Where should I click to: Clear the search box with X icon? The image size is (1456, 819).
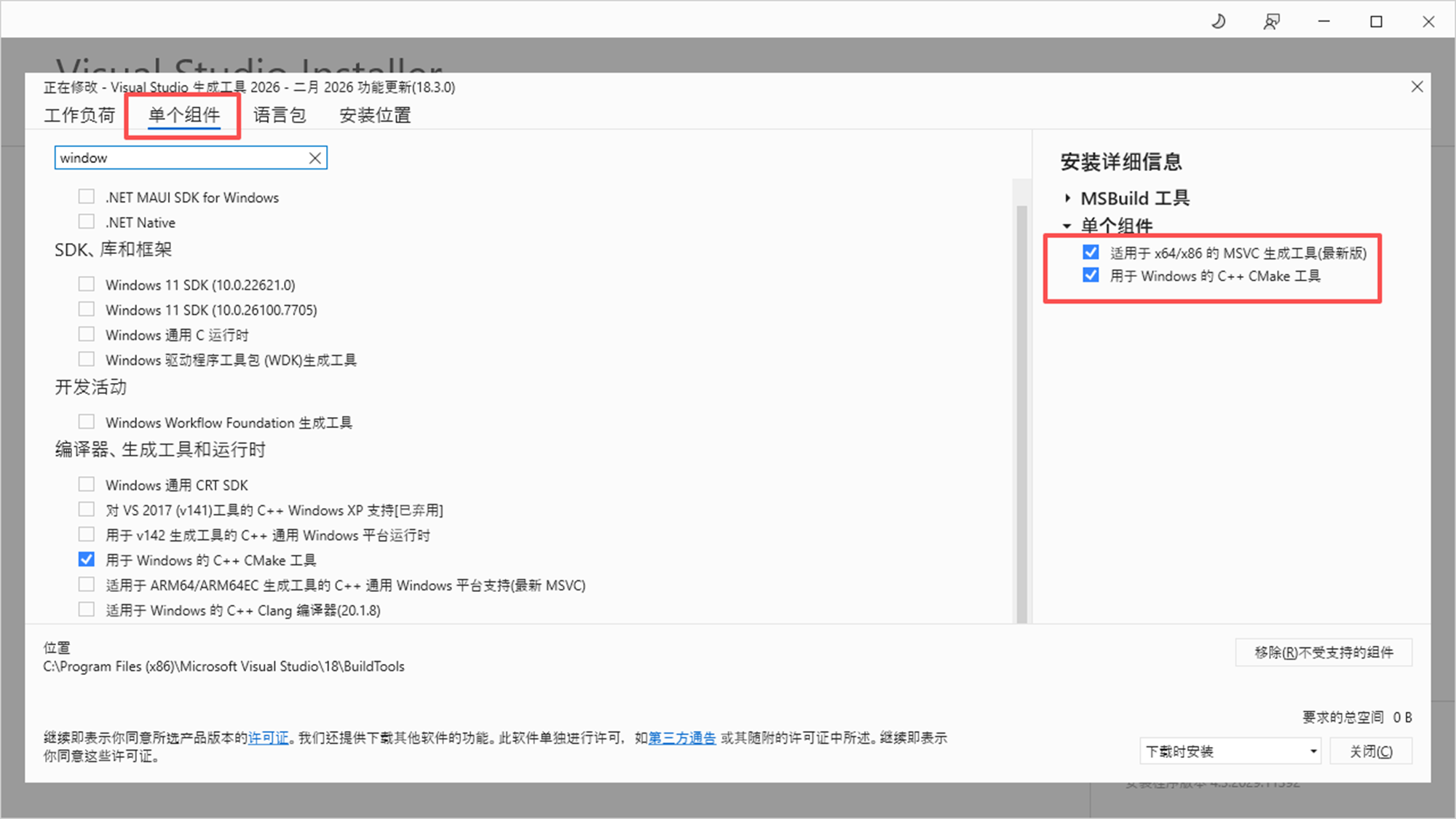[x=315, y=158]
